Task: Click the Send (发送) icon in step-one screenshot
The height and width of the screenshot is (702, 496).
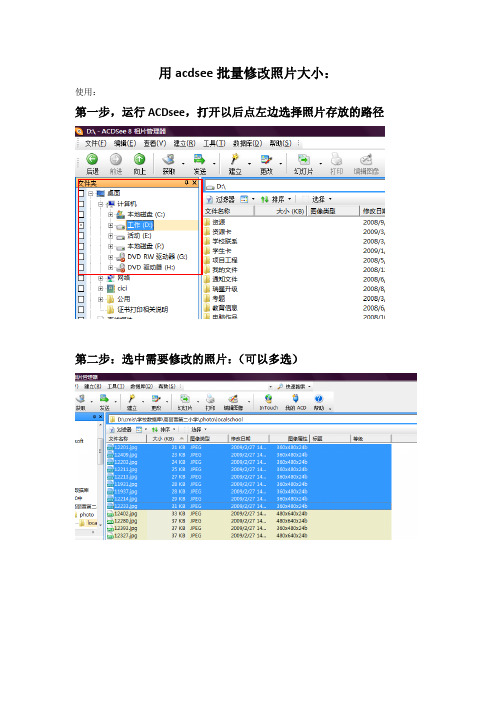Action: (x=199, y=159)
